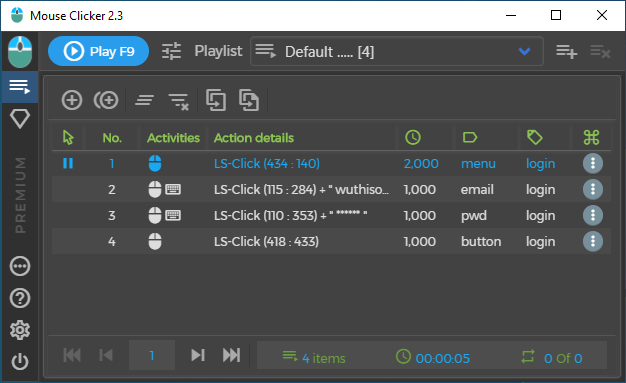Open three-dot menu for pwd row
The image size is (626, 383).
[593, 215]
